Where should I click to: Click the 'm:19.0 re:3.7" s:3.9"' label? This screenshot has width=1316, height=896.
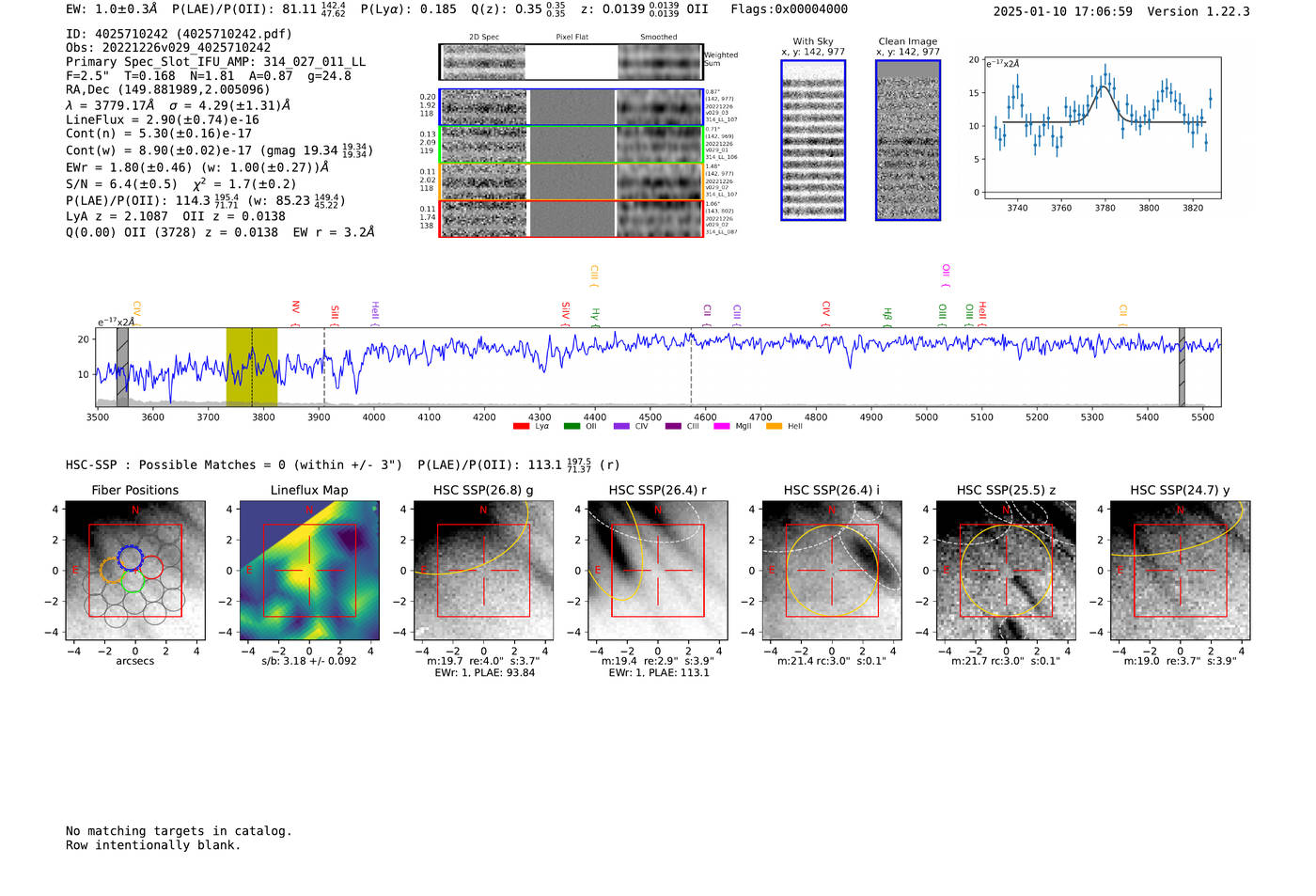click(1181, 661)
